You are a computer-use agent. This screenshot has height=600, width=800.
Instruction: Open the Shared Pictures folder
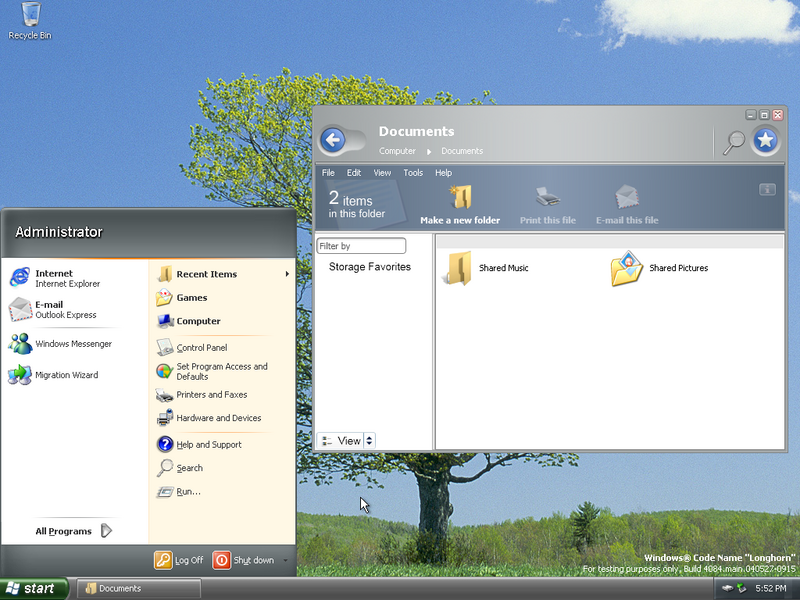coord(627,268)
